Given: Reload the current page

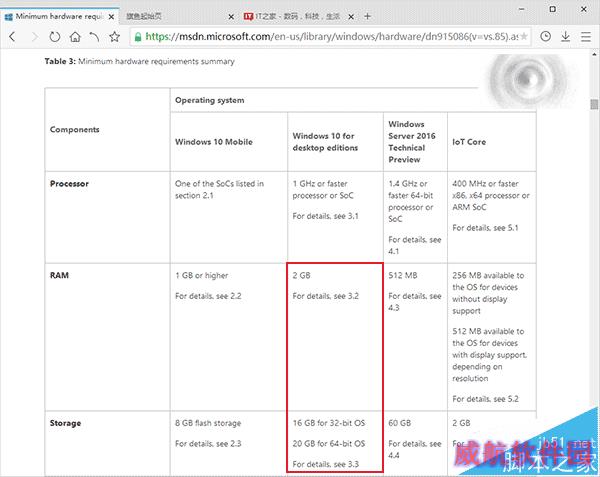Looking at the screenshot, I should pyautogui.click(x=55, y=37).
